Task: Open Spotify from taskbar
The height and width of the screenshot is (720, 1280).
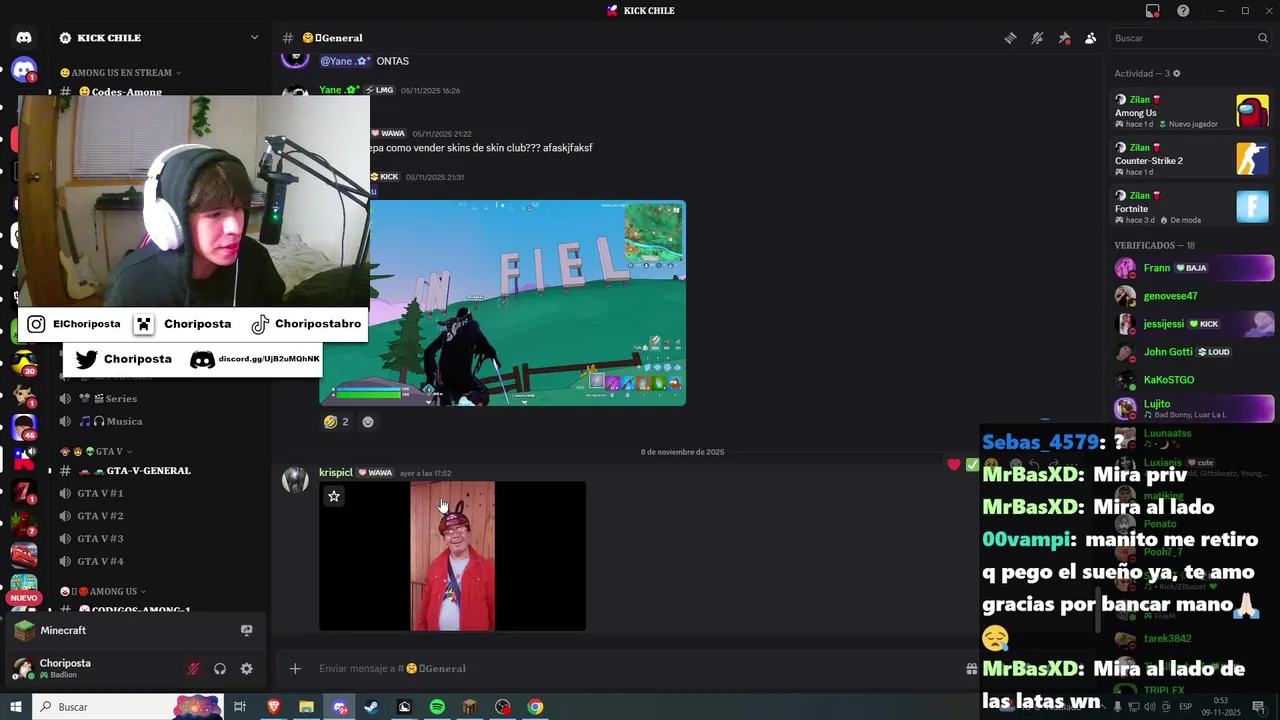Action: 437,707
